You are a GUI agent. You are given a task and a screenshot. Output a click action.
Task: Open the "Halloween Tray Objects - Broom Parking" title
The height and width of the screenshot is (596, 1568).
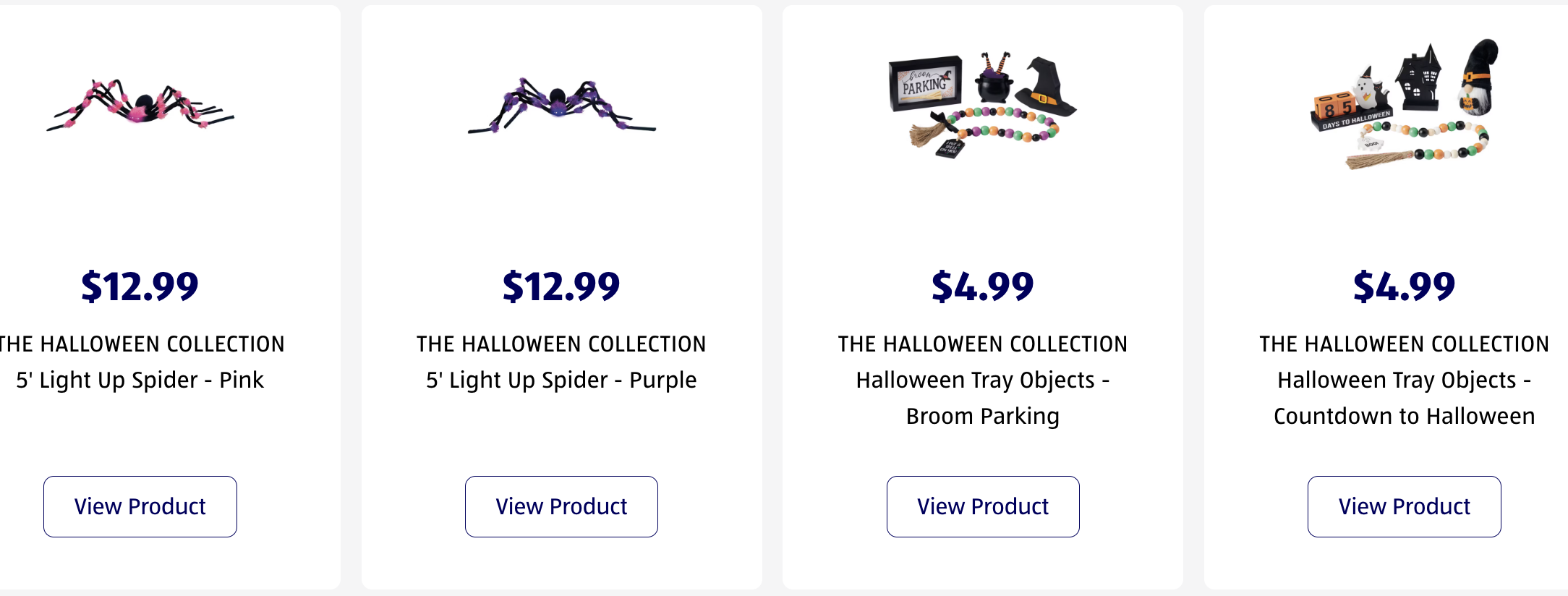tap(983, 398)
